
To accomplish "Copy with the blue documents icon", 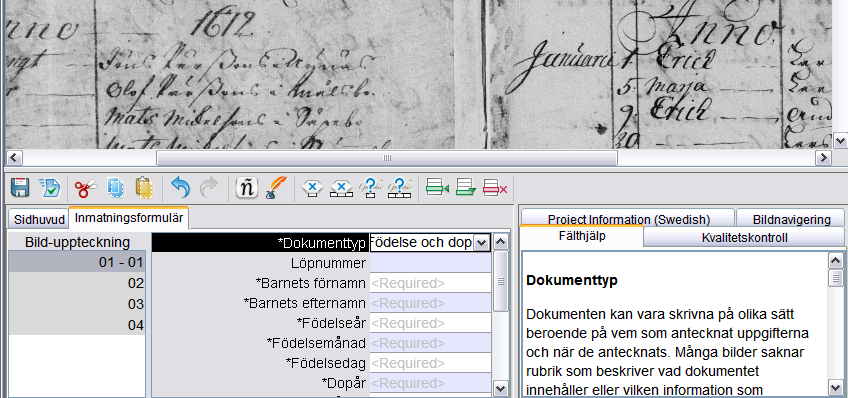I will pos(116,188).
